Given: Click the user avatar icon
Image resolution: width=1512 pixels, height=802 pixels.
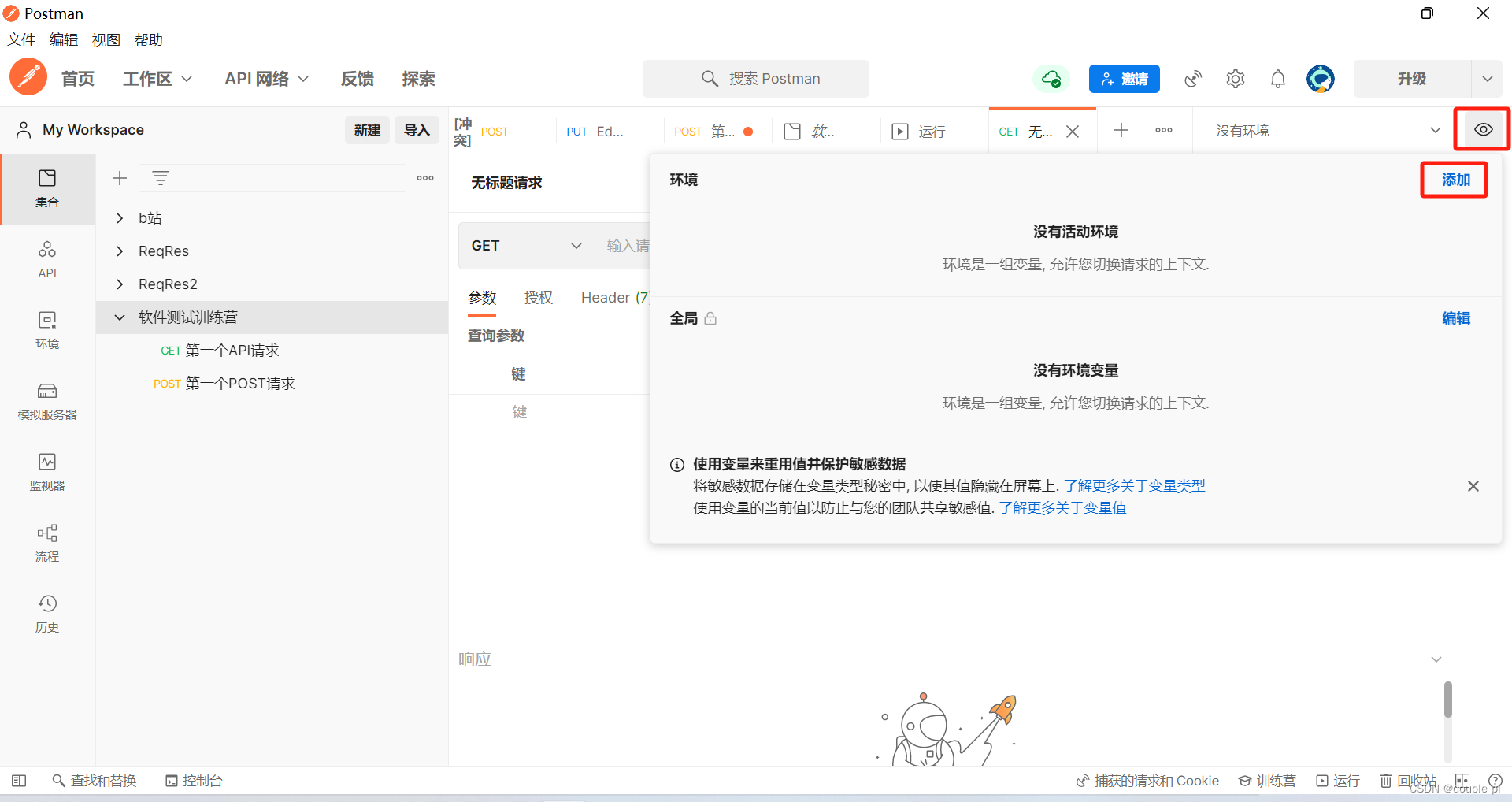Looking at the screenshot, I should point(1321,79).
